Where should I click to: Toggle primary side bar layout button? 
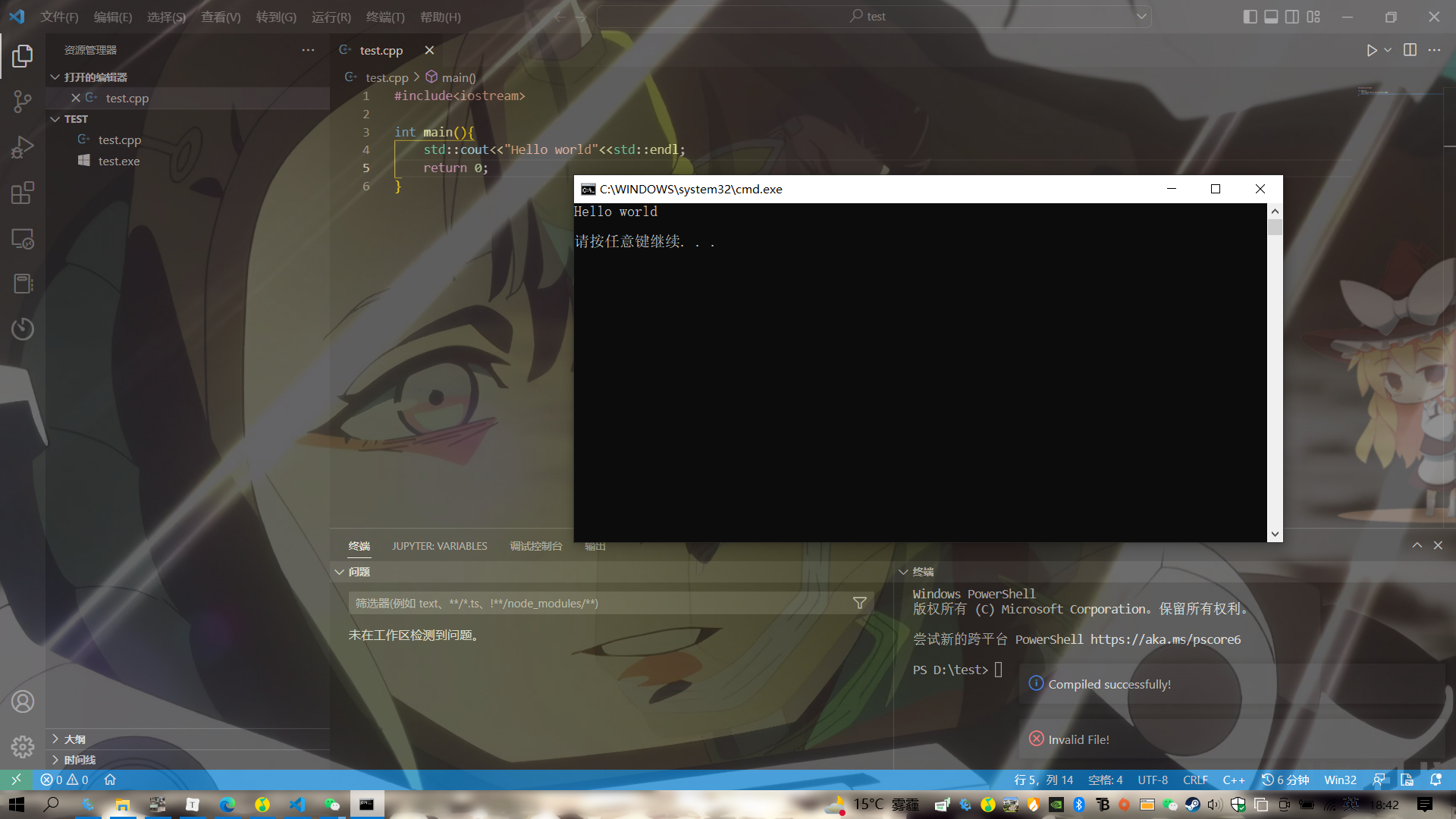[x=1250, y=17]
